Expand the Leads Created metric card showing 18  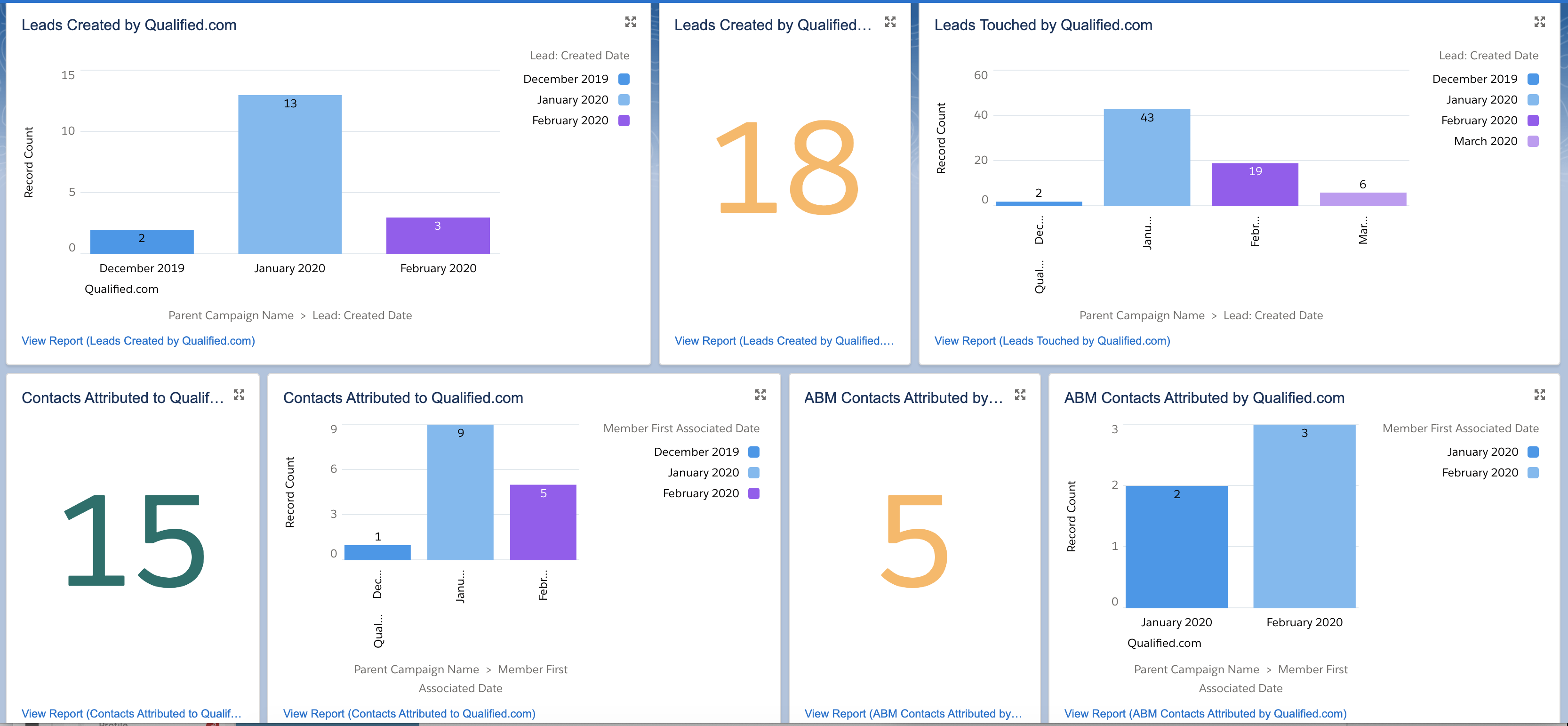(890, 22)
